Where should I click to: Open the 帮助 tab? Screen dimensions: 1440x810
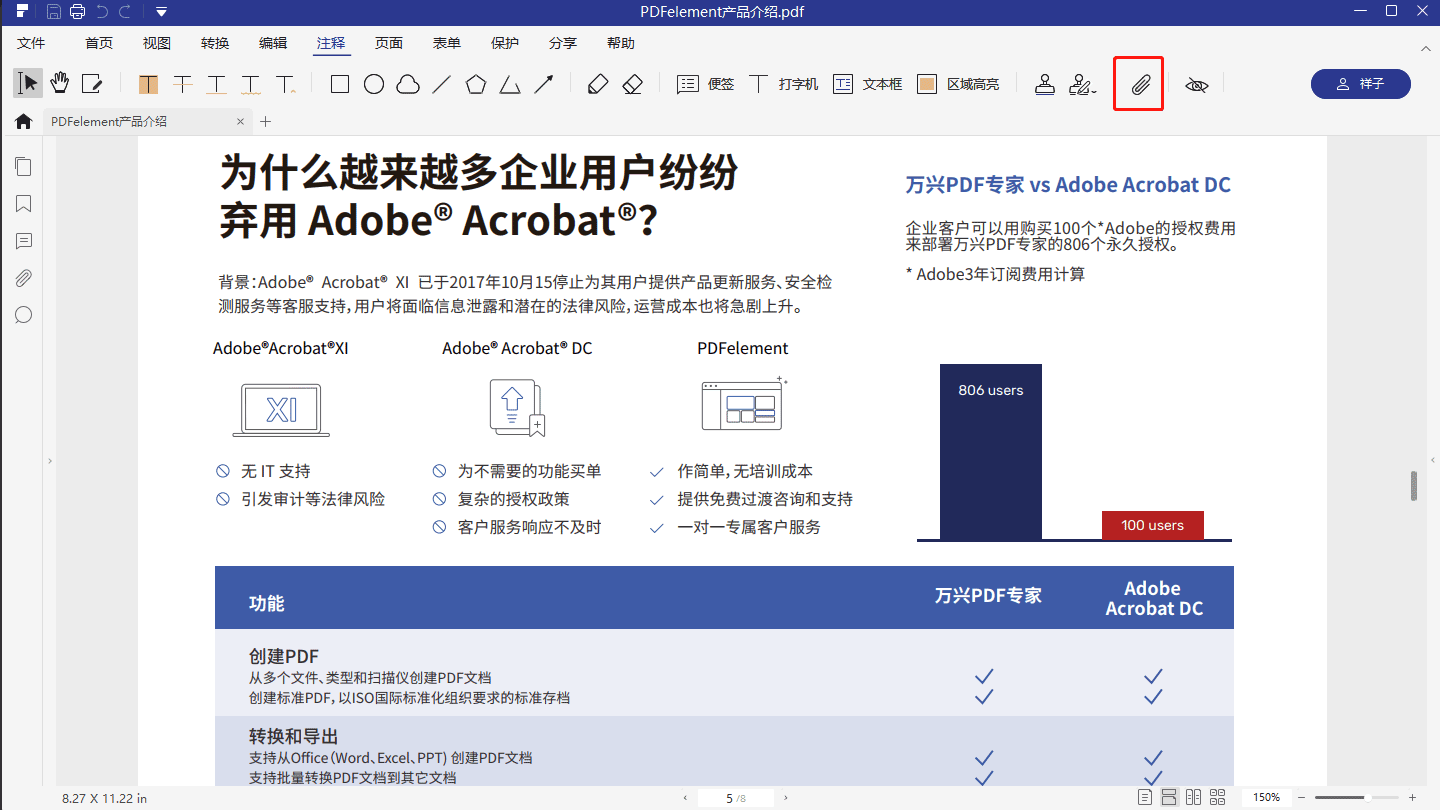(x=621, y=43)
